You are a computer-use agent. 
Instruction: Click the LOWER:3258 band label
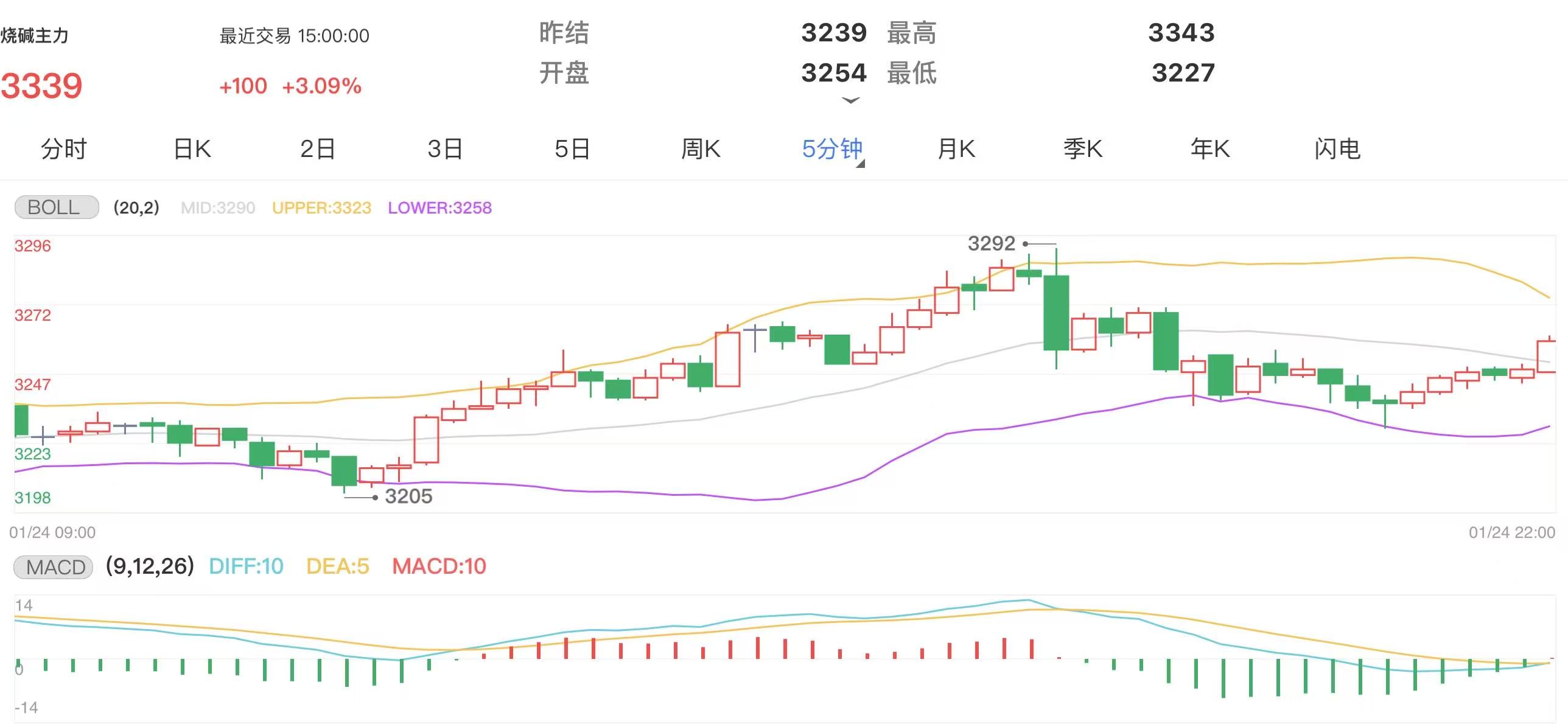pyautogui.click(x=439, y=208)
